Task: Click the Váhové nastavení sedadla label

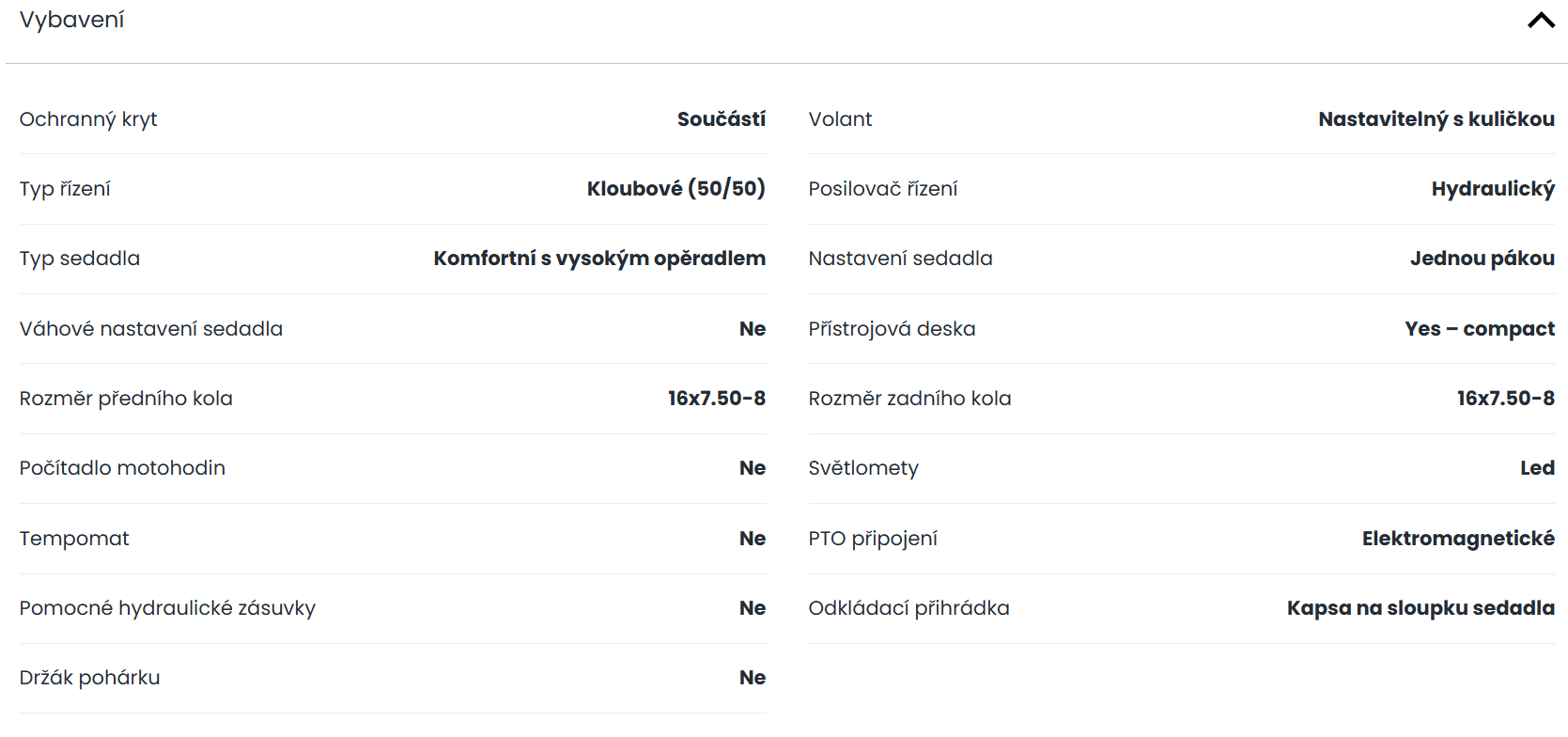Action: click(151, 329)
